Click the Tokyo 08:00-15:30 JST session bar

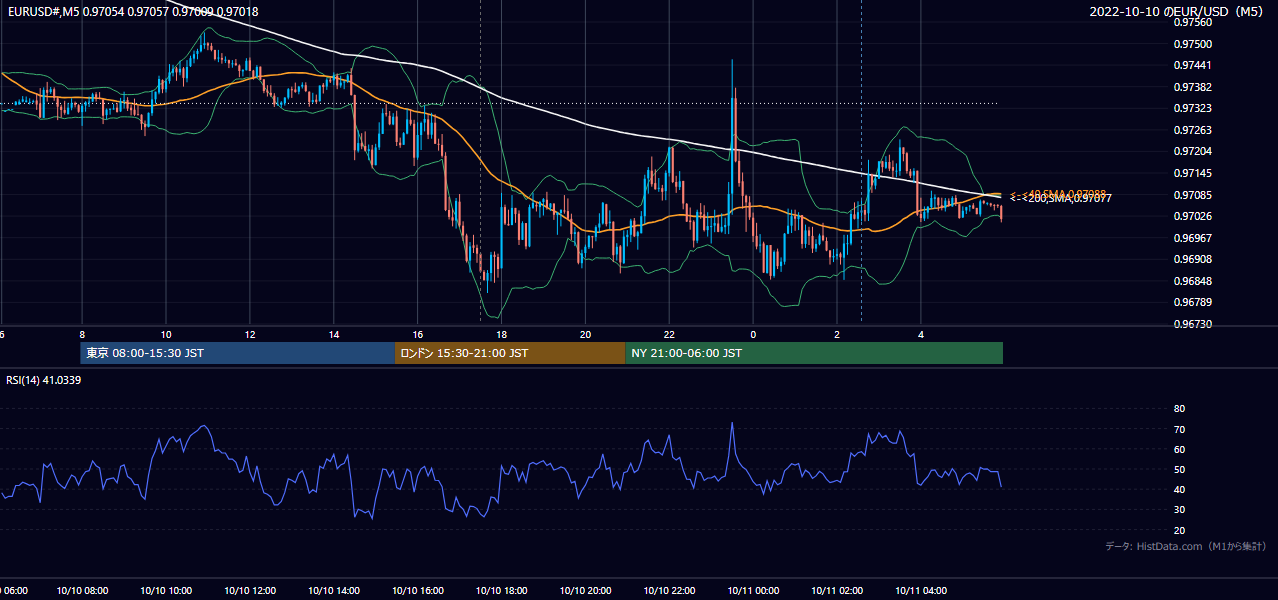pyautogui.click(x=238, y=353)
